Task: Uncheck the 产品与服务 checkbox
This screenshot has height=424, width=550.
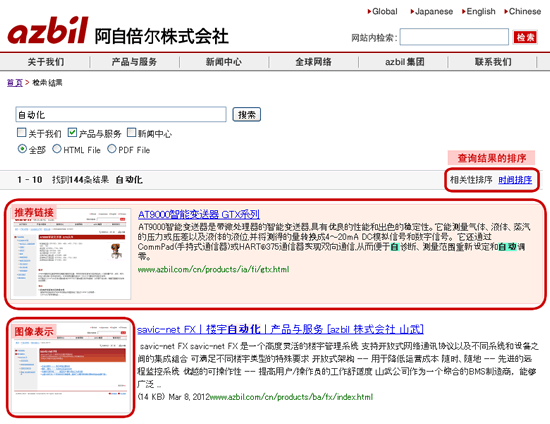Action: tap(72, 132)
